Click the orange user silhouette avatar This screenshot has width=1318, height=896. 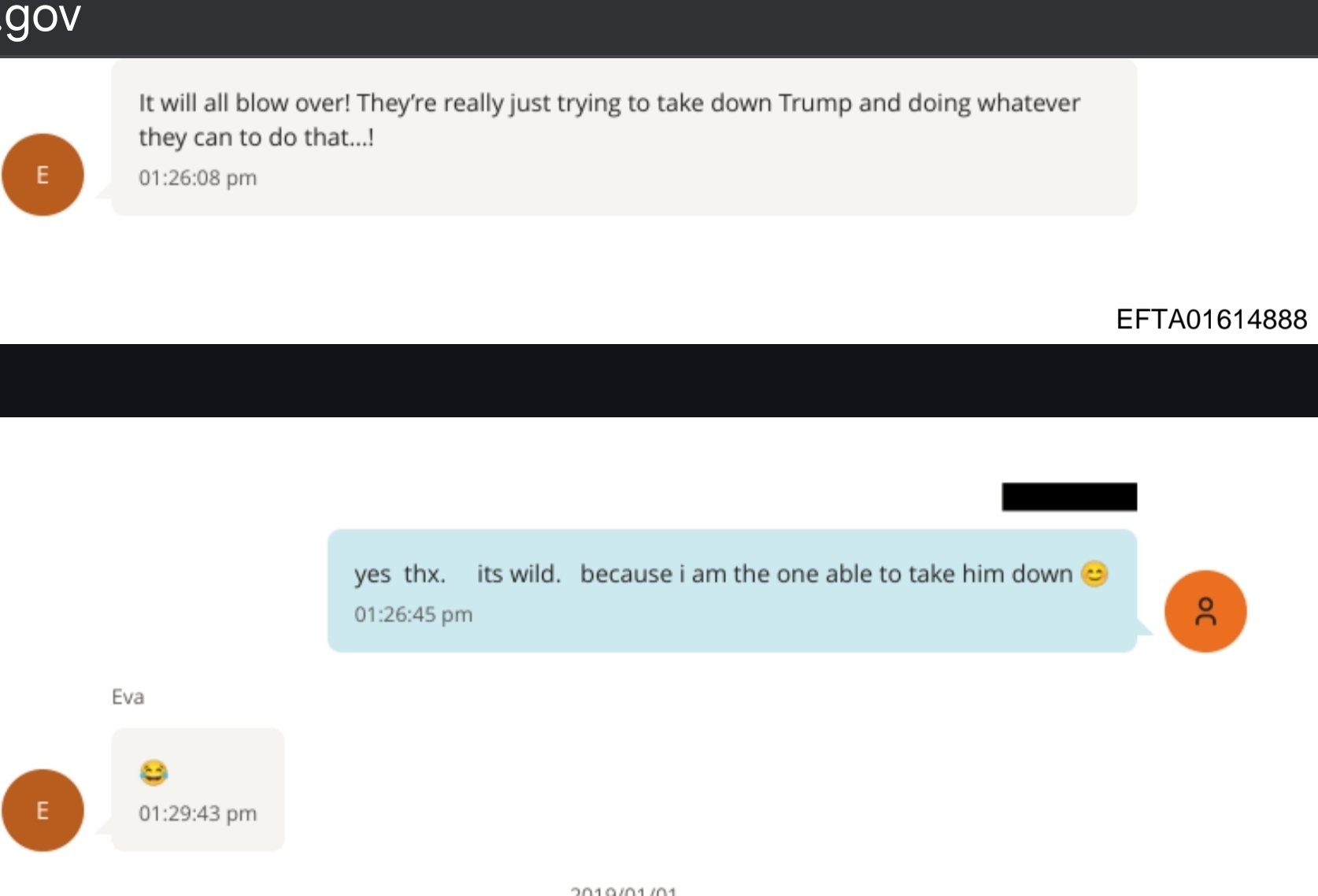pyautogui.click(x=1205, y=611)
